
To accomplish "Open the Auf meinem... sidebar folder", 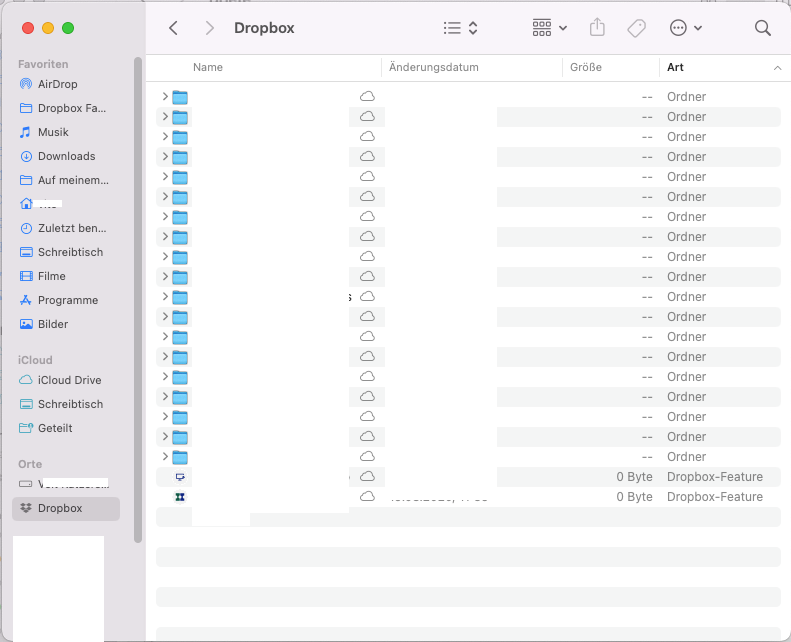I will [64, 180].
